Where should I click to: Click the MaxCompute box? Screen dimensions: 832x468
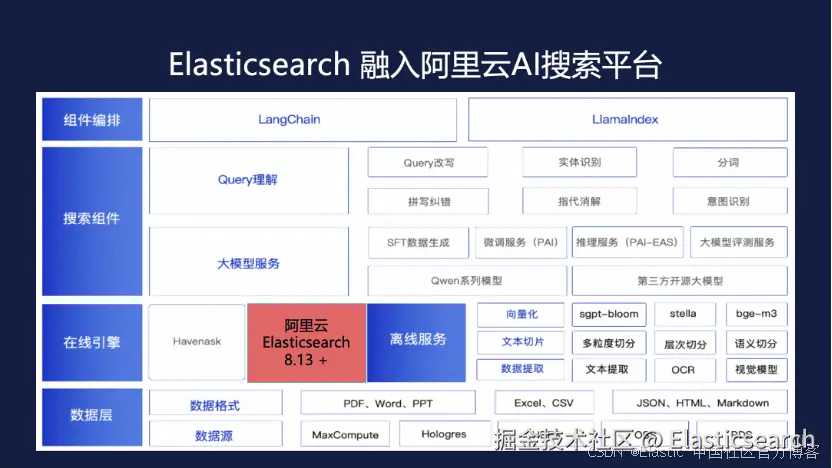click(x=345, y=434)
